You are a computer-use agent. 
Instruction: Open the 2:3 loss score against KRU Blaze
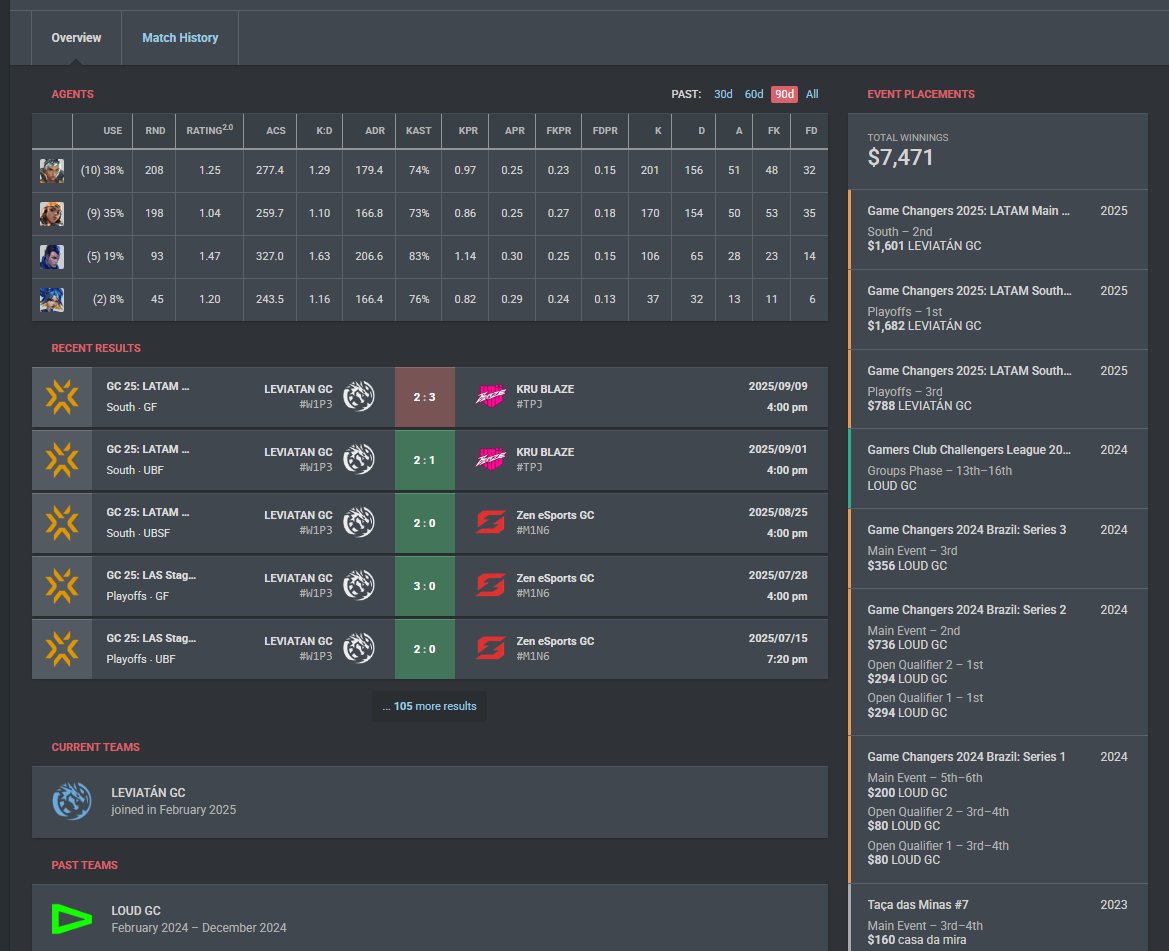coord(424,397)
